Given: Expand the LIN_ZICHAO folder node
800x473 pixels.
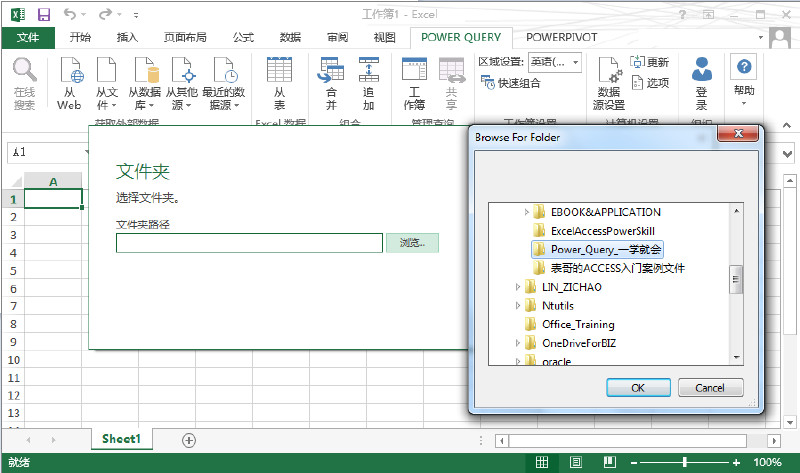Looking at the screenshot, I should [x=518, y=287].
